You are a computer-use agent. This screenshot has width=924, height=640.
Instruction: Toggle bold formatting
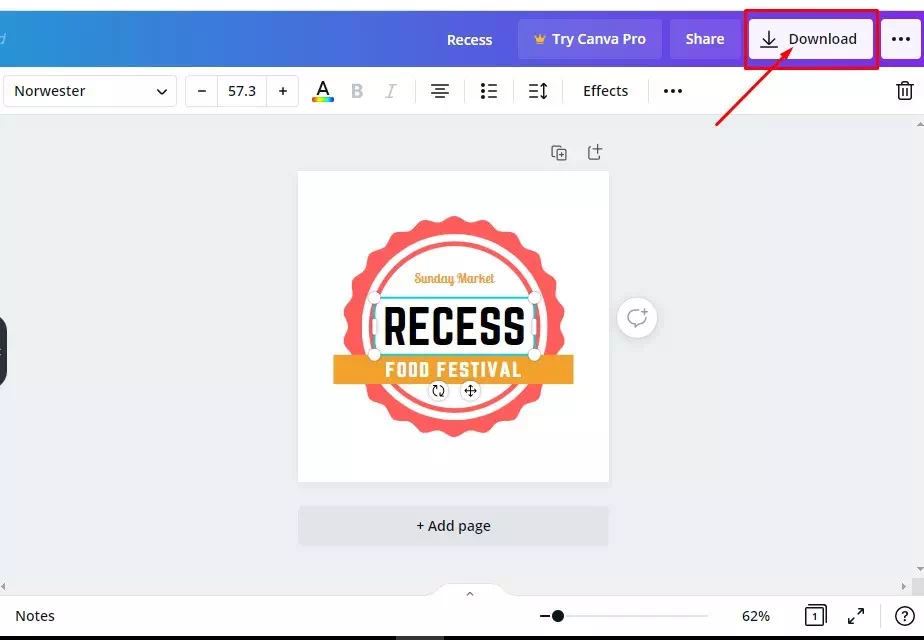[x=357, y=91]
